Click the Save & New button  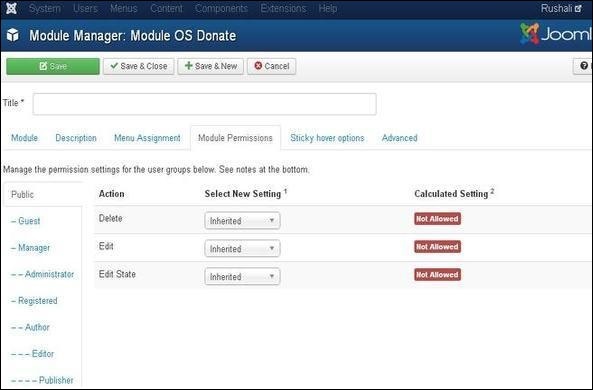pyautogui.click(x=211, y=66)
